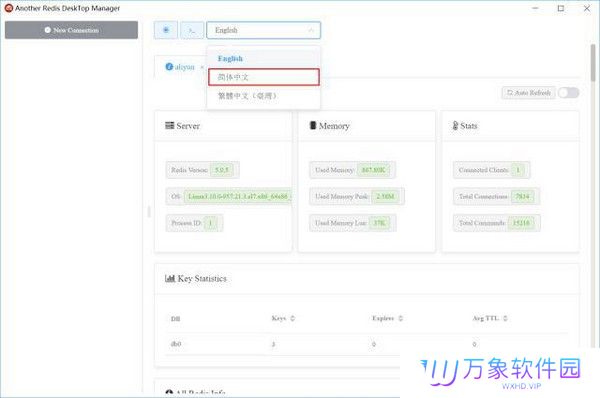
Task: Click the Key Statistics heading
Action: (202, 279)
